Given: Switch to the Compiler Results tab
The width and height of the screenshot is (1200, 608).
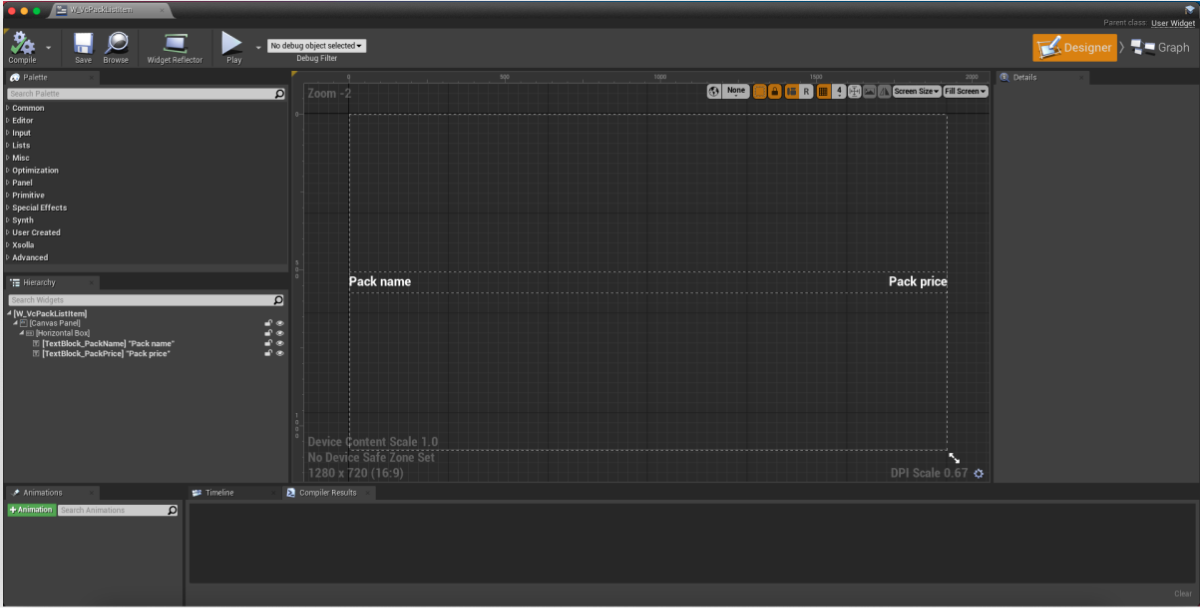Looking at the screenshot, I should pos(327,492).
